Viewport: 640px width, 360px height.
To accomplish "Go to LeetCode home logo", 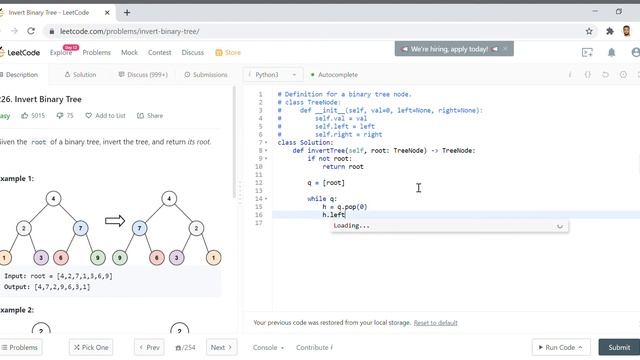I will click(20, 53).
